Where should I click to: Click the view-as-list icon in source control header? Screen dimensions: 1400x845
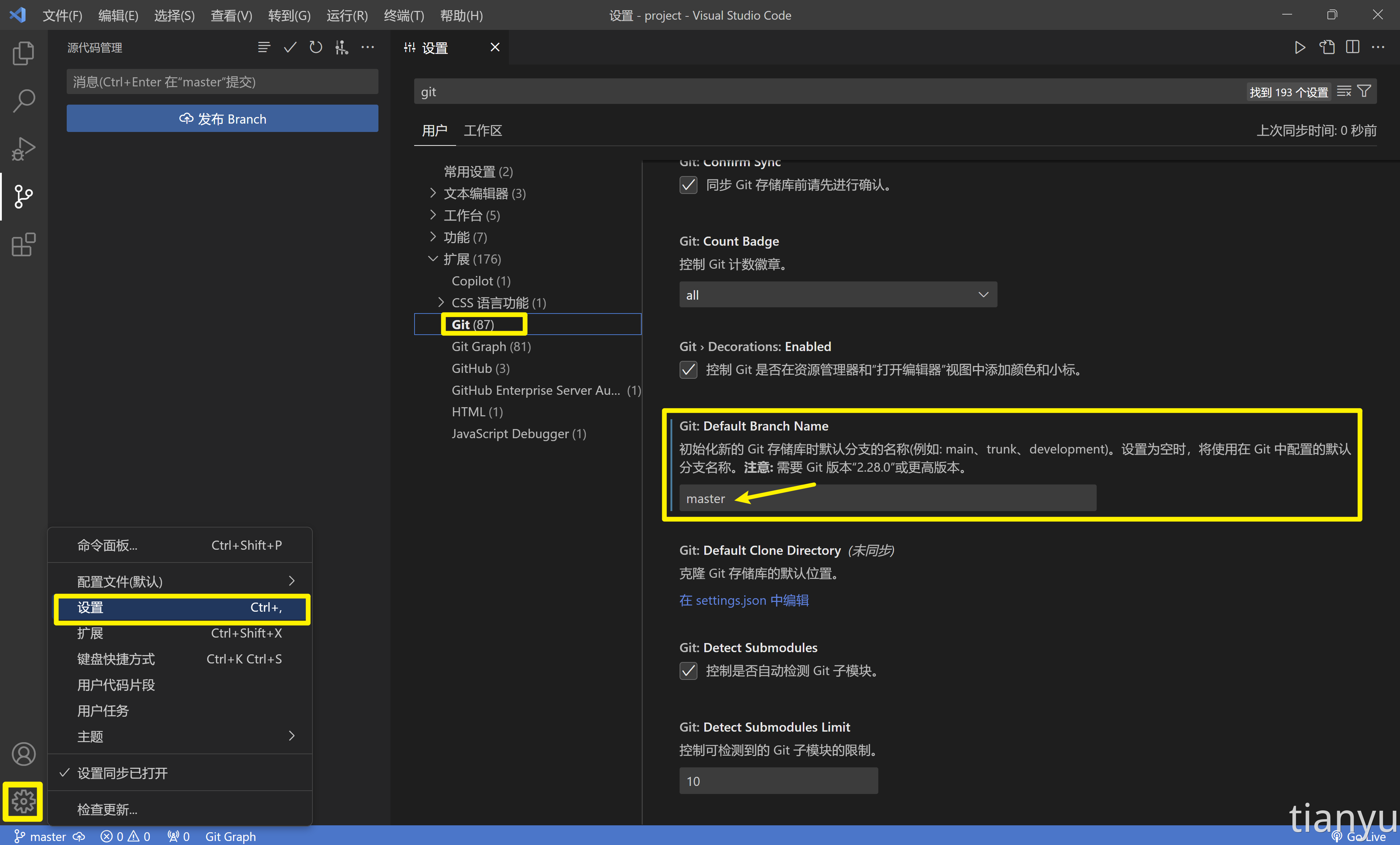[x=264, y=47]
